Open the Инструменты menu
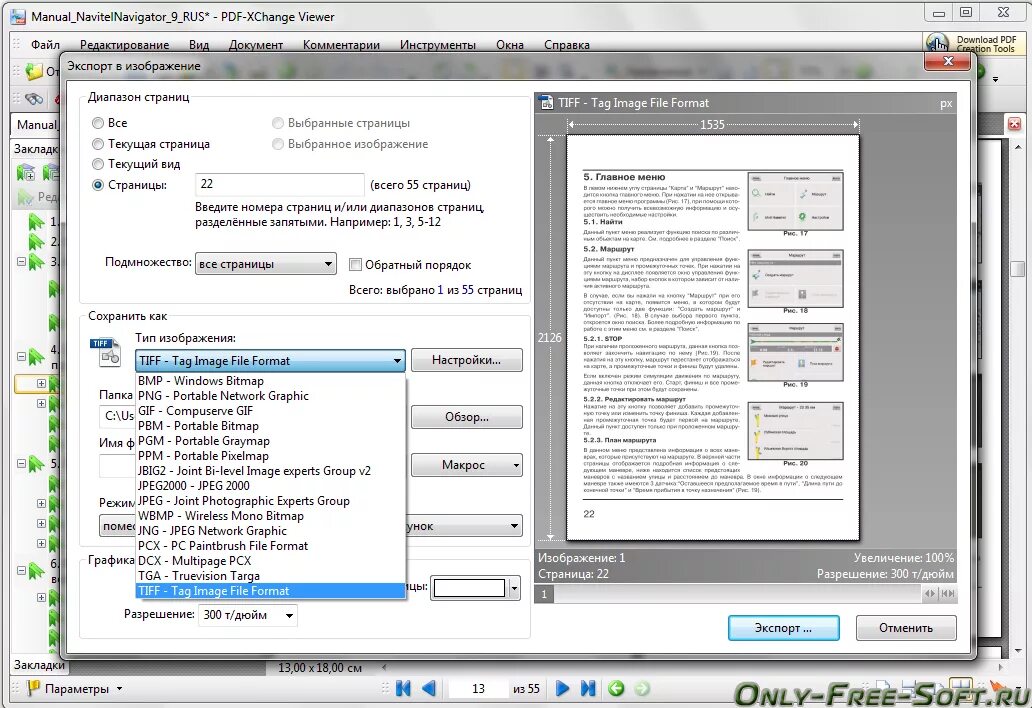Screen dimensions: 1032x708 point(438,45)
